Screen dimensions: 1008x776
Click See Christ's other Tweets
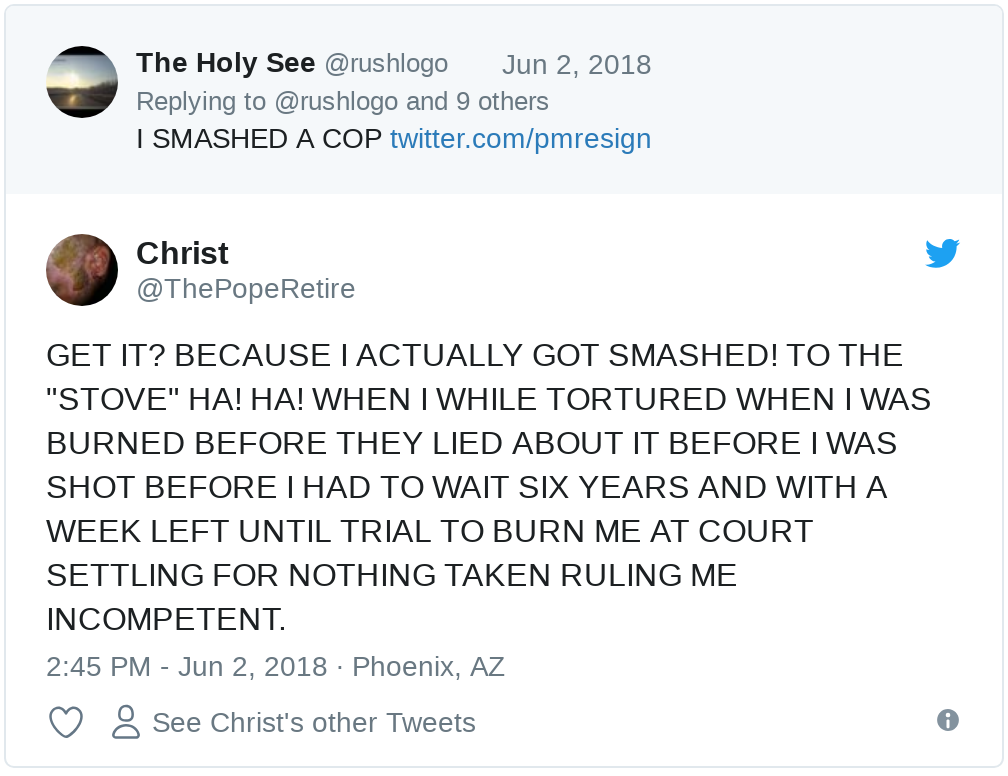[313, 722]
